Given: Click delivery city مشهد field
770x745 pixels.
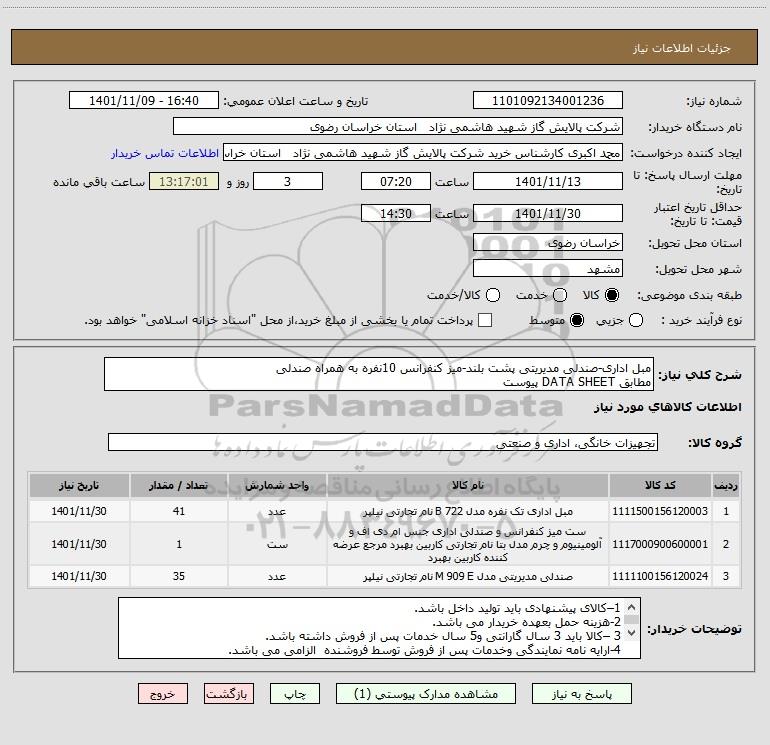Looking at the screenshot, I should click(548, 268).
